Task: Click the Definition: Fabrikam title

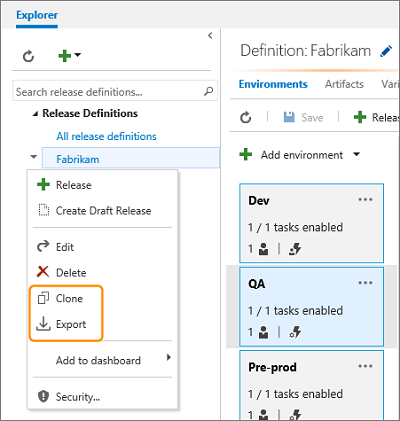Action: click(x=305, y=51)
